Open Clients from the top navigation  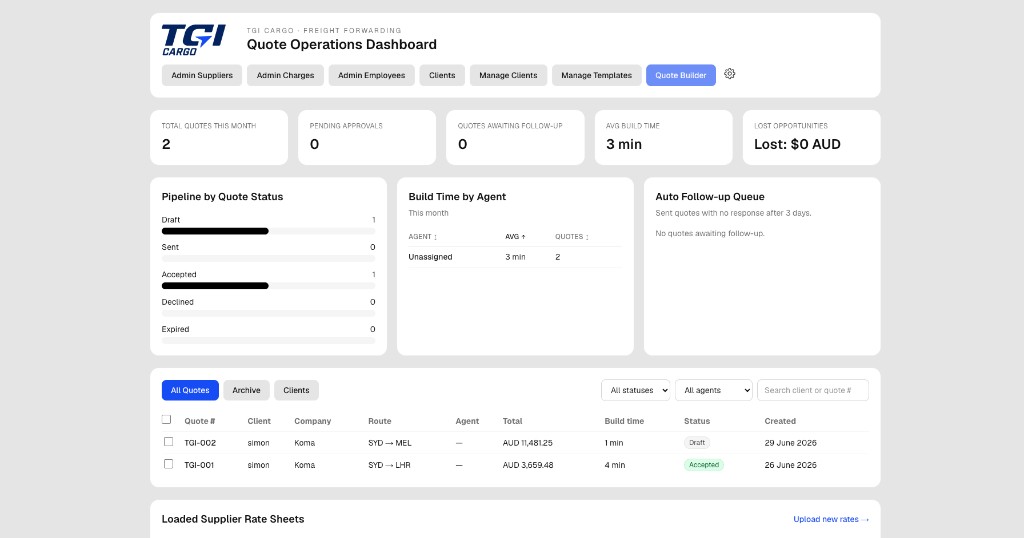(x=442, y=75)
